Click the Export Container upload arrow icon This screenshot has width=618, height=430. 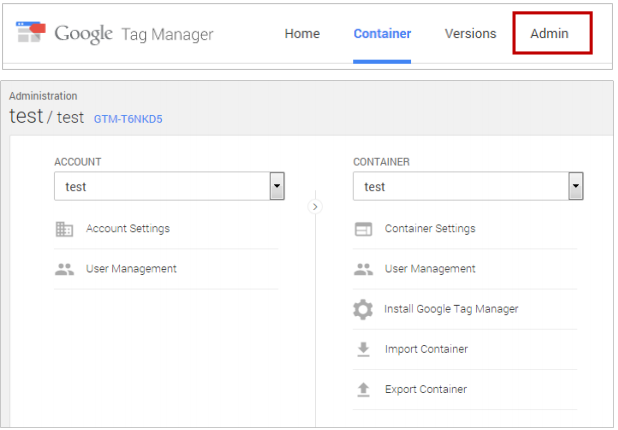(x=363, y=390)
